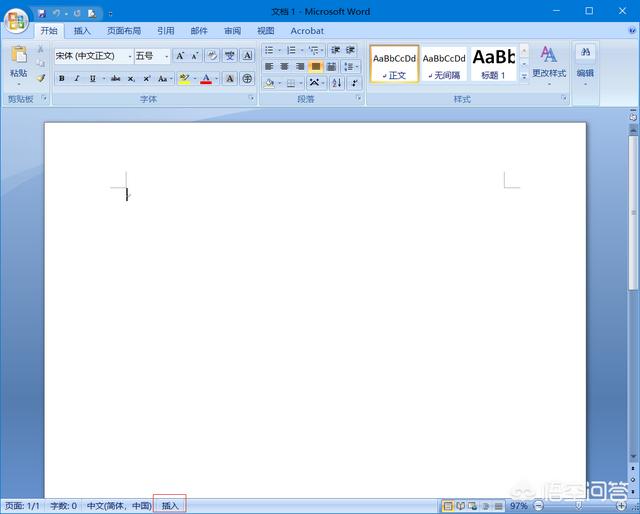Toggle Bold formatting
The width and height of the screenshot is (640, 514).
click(x=62, y=78)
